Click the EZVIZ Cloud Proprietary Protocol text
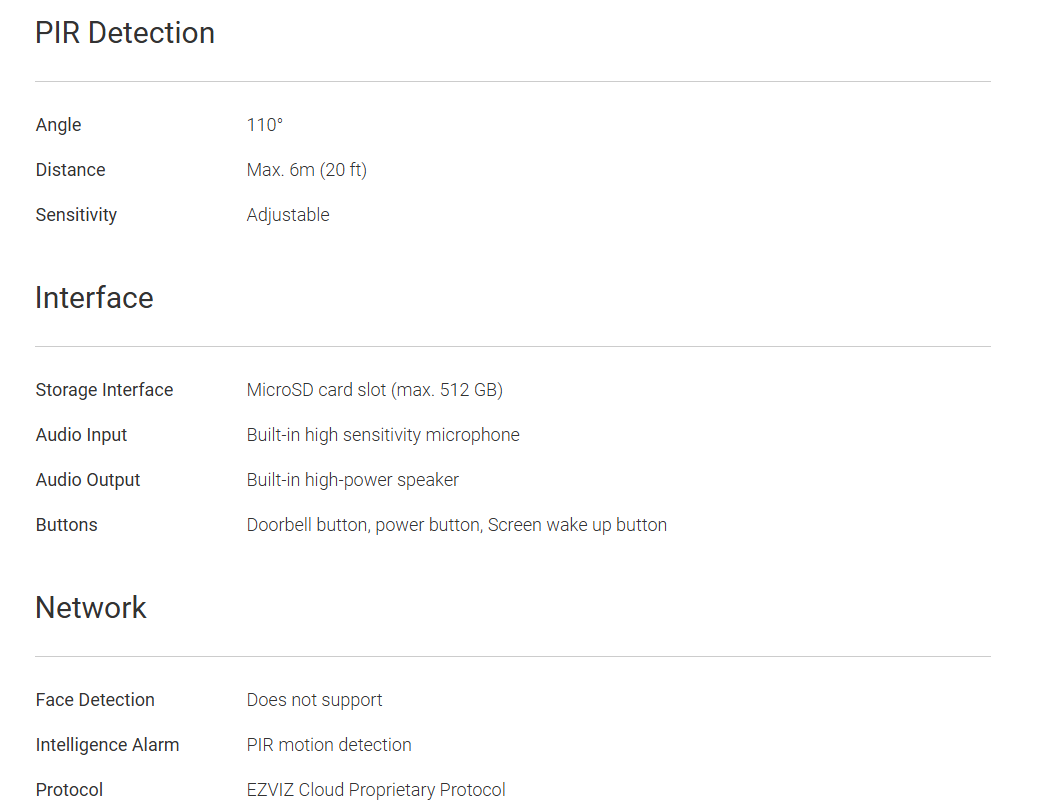The width and height of the screenshot is (1040, 807). pos(376,790)
